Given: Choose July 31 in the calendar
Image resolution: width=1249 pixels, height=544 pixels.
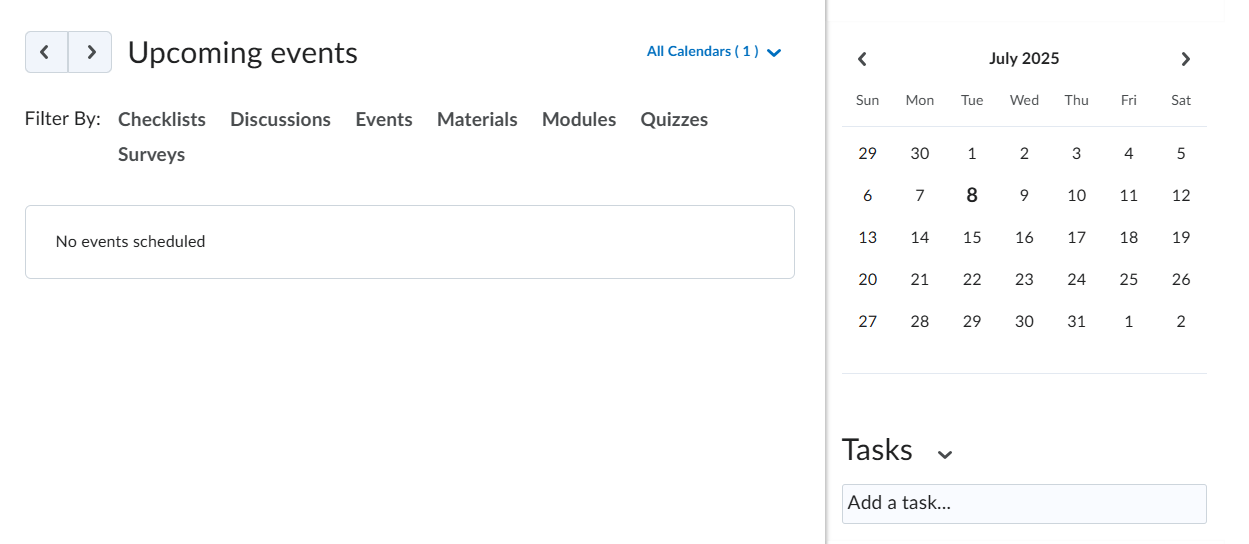Looking at the screenshot, I should click(1076, 321).
